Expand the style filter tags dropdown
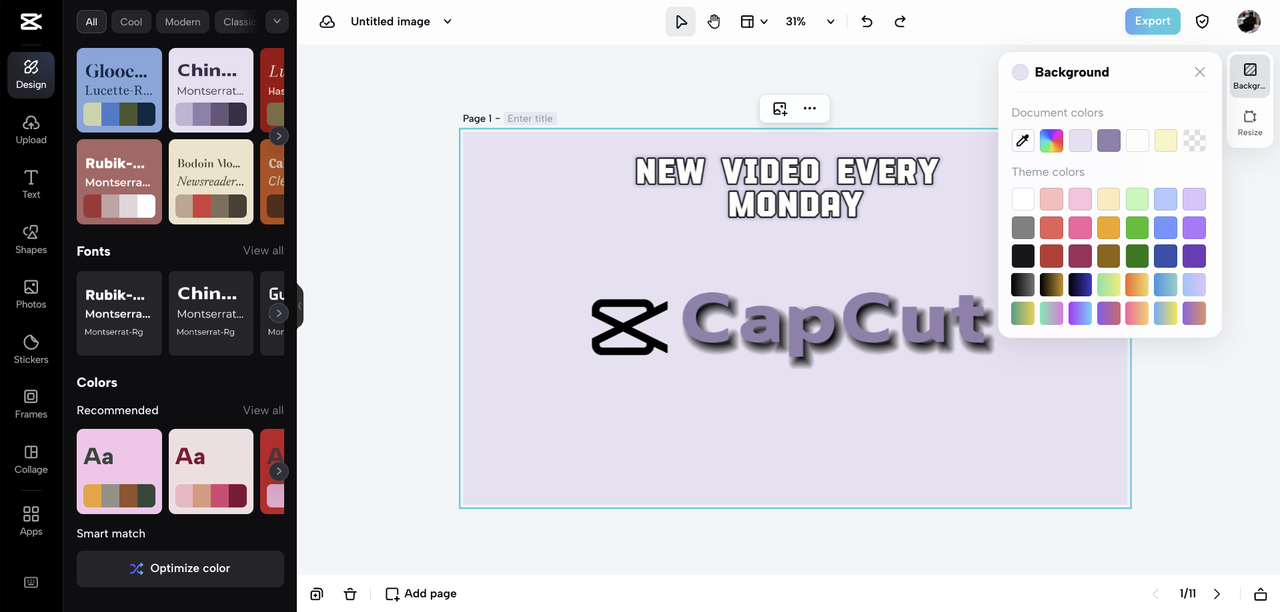The width and height of the screenshot is (1280, 612). click(277, 21)
